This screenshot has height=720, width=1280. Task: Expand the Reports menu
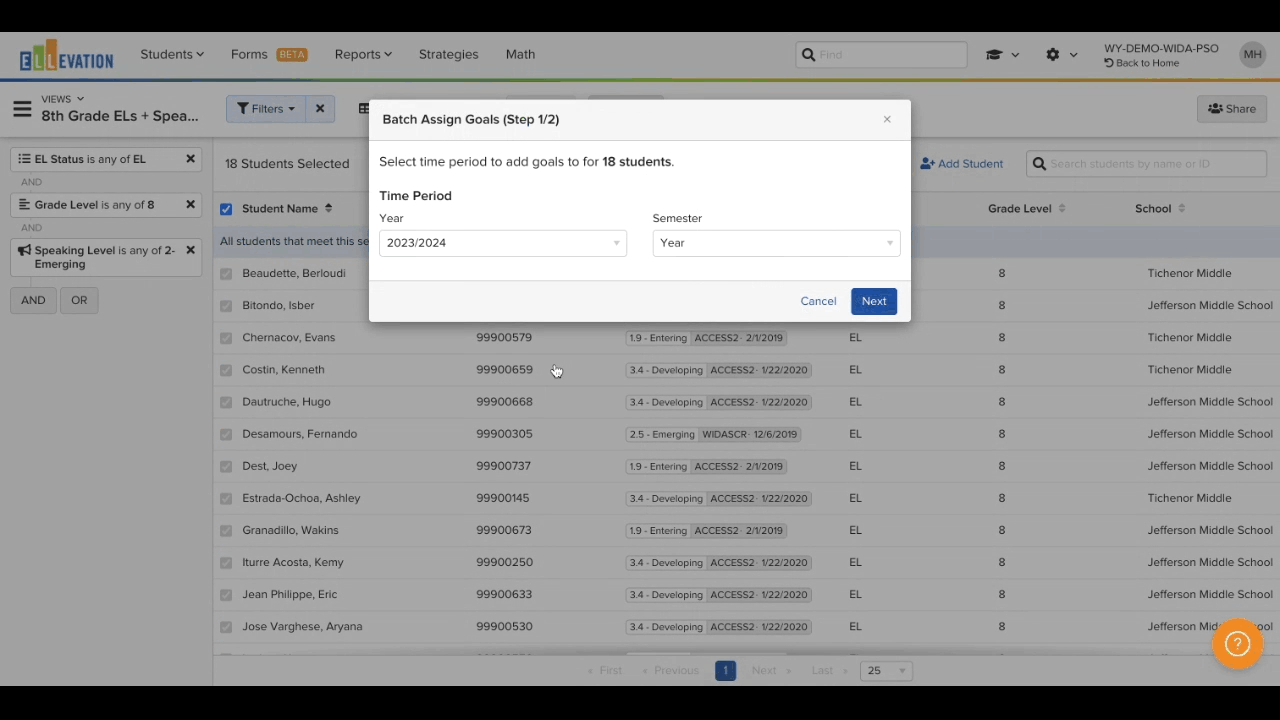[x=363, y=54]
